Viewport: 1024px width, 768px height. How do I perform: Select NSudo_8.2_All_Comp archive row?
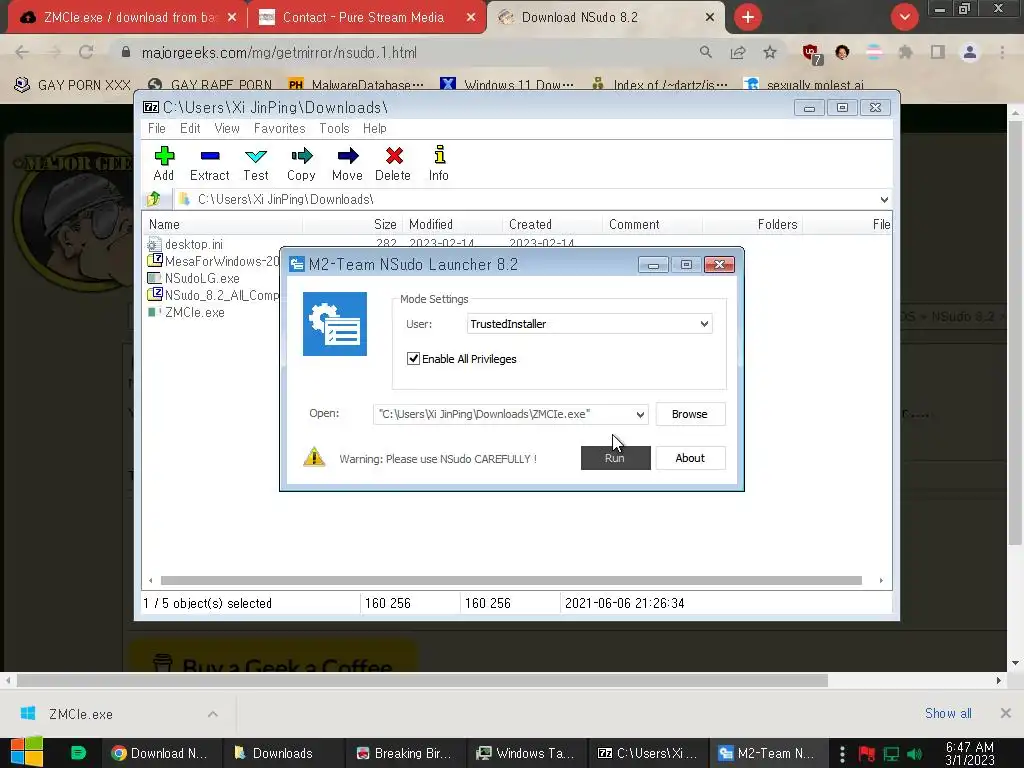[212, 295]
